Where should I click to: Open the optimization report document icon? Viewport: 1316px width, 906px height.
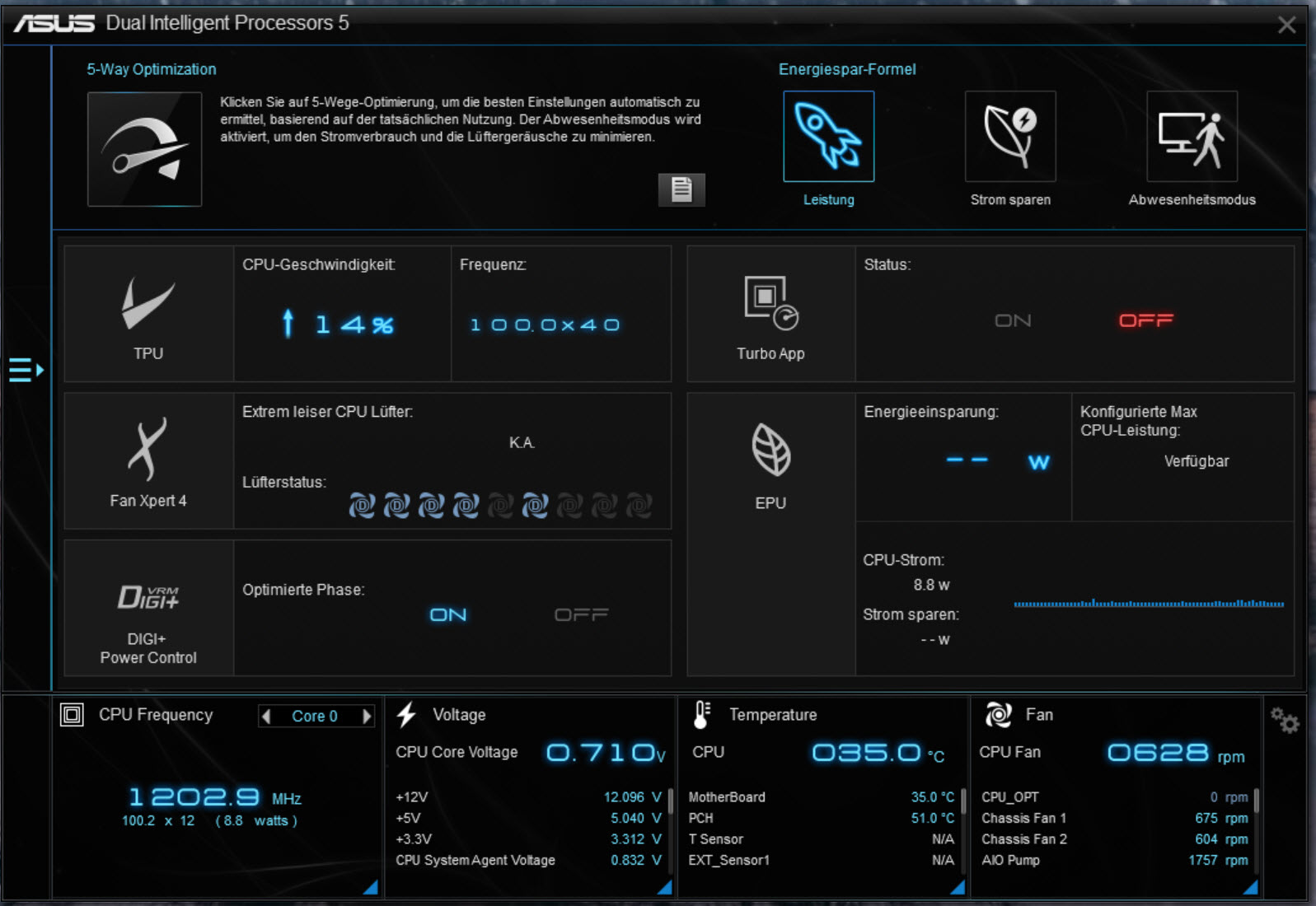click(681, 189)
